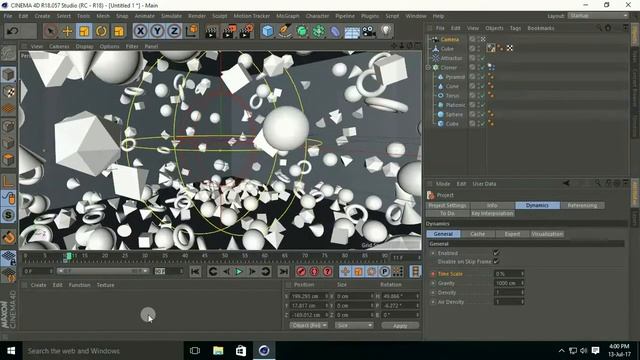Click the Windows Store taskbar icon
The height and width of the screenshot is (360, 640).
(x=241, y=351)
